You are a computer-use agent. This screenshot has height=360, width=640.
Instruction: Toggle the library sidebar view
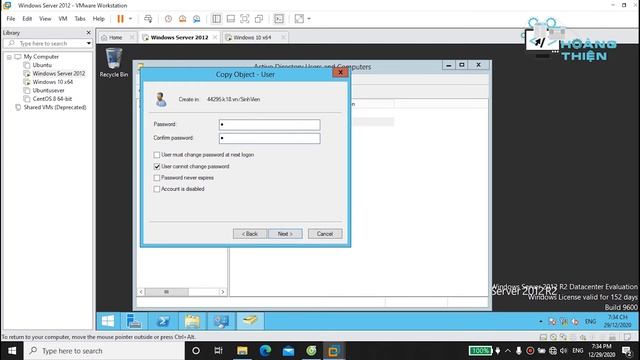(217, 19)
